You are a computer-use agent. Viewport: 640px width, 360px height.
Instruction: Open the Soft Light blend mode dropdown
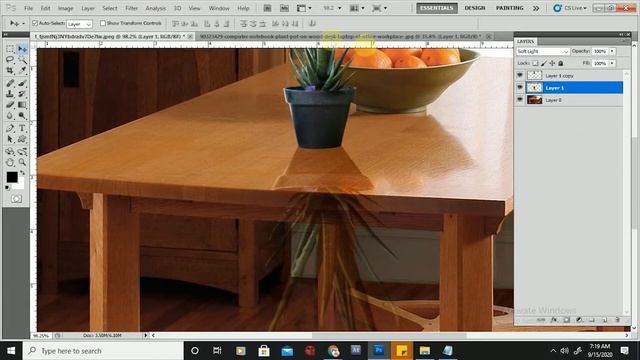pos(542,51)
